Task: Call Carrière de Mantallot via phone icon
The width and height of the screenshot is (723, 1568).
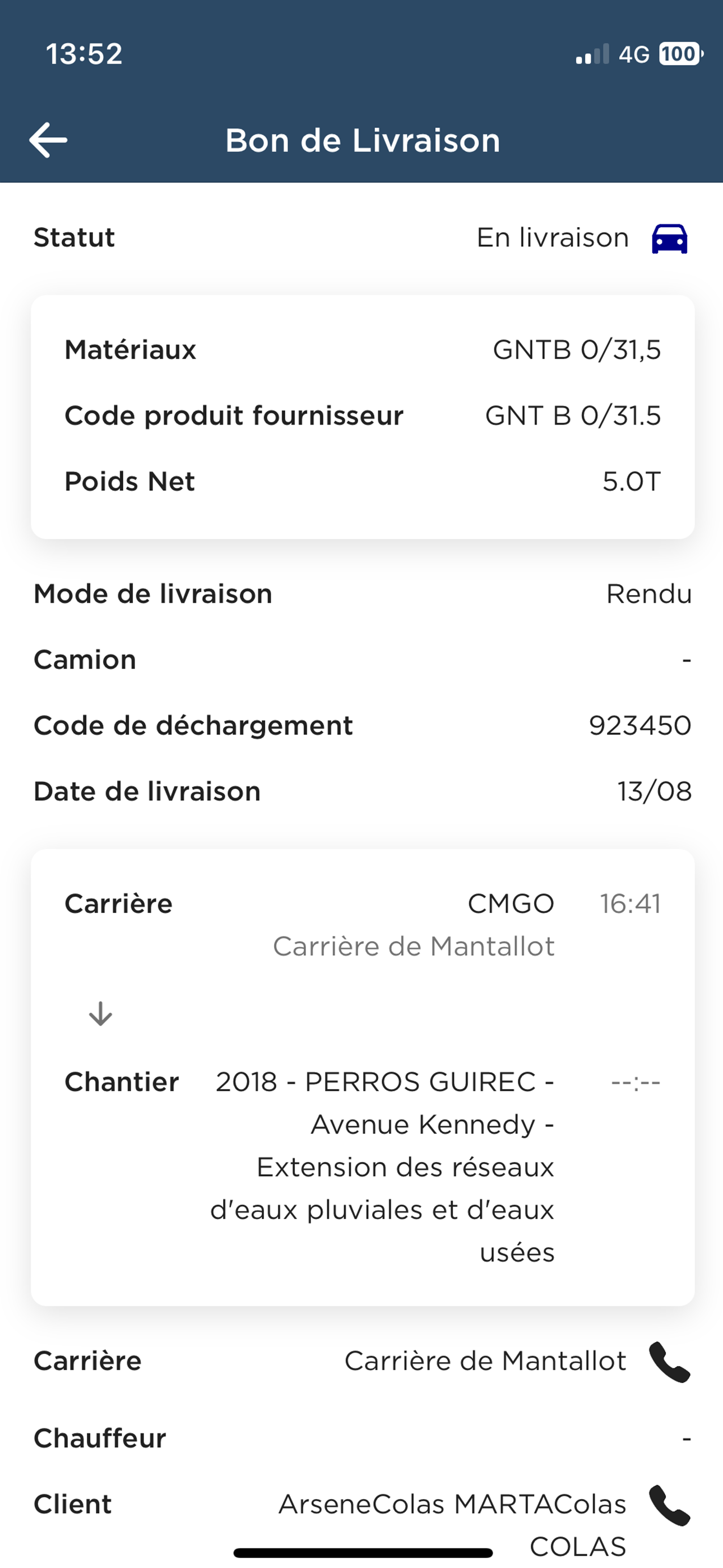Action: click(x=669, y=1362)
